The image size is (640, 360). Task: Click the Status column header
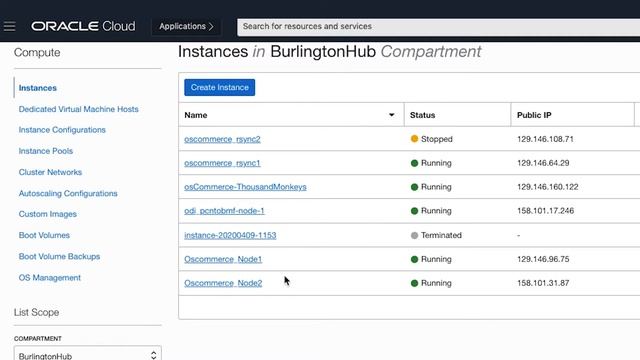422,115
